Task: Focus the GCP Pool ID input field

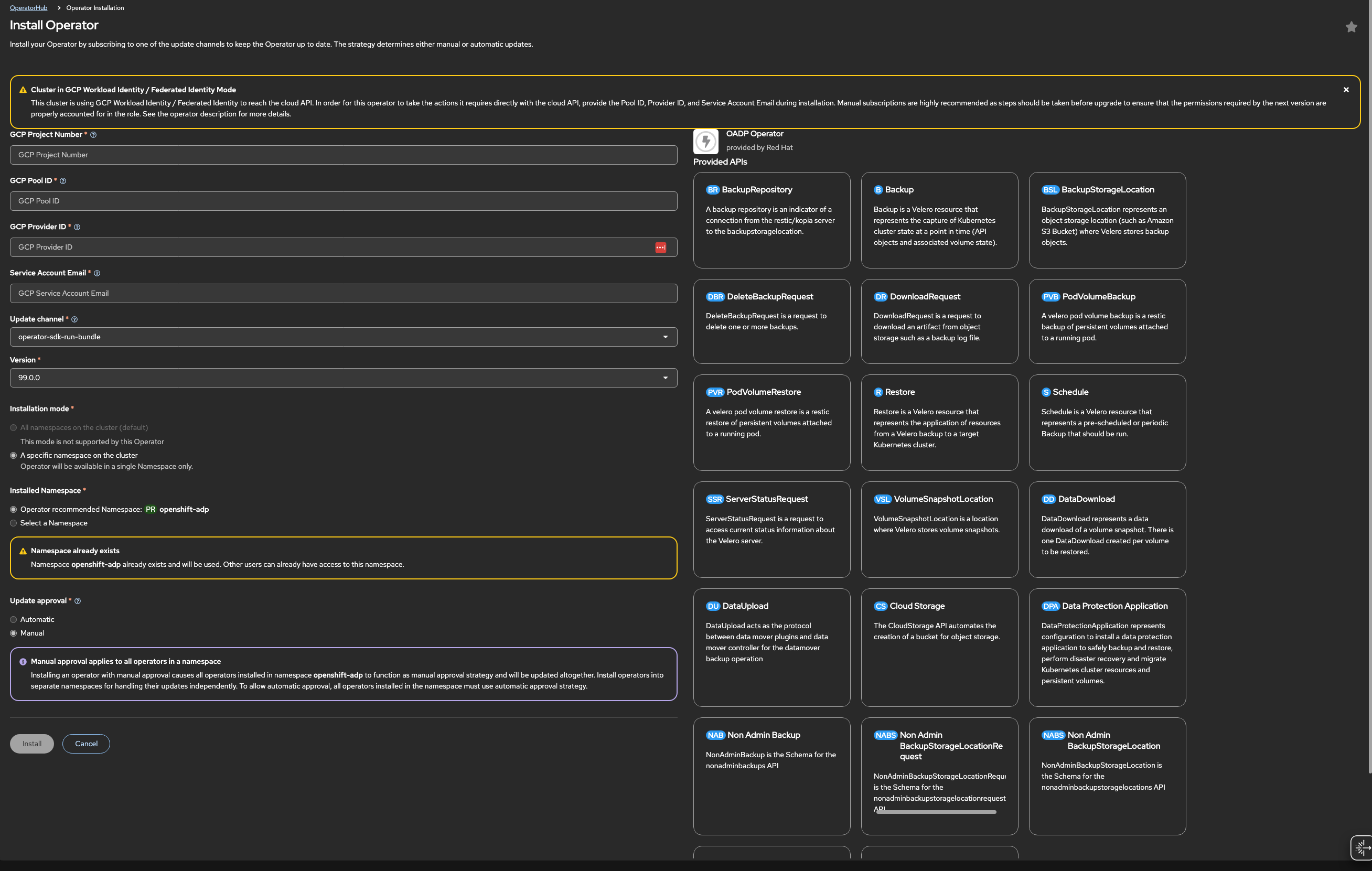Action: tap(343, 201)
